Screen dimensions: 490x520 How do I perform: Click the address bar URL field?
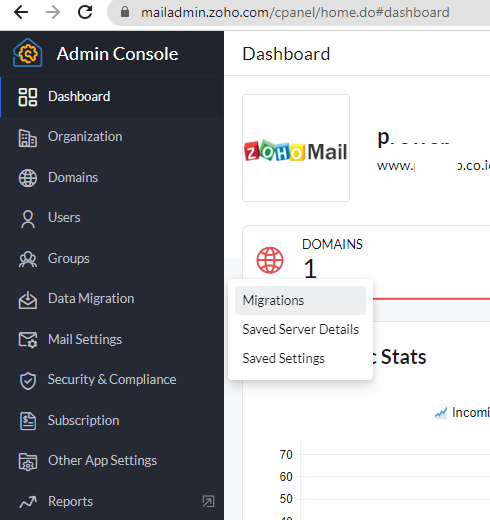point(298,13)
